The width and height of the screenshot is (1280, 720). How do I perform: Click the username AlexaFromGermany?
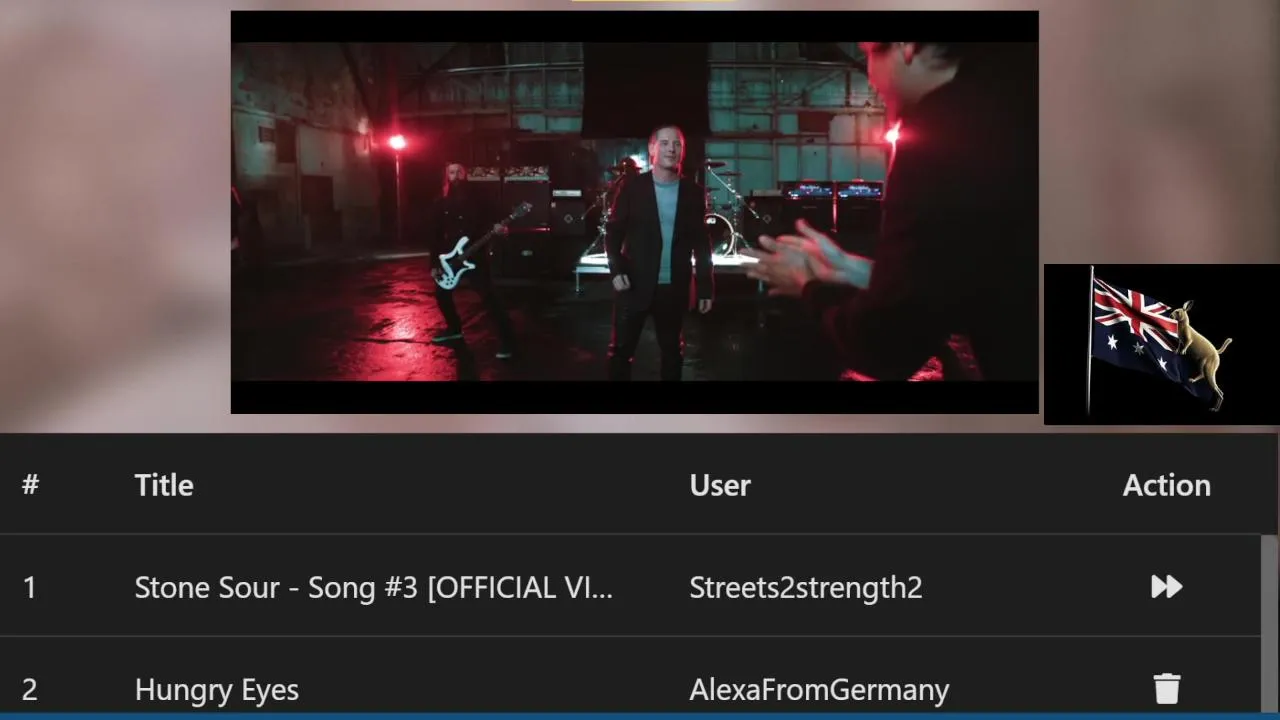click(x=819, y=689)
